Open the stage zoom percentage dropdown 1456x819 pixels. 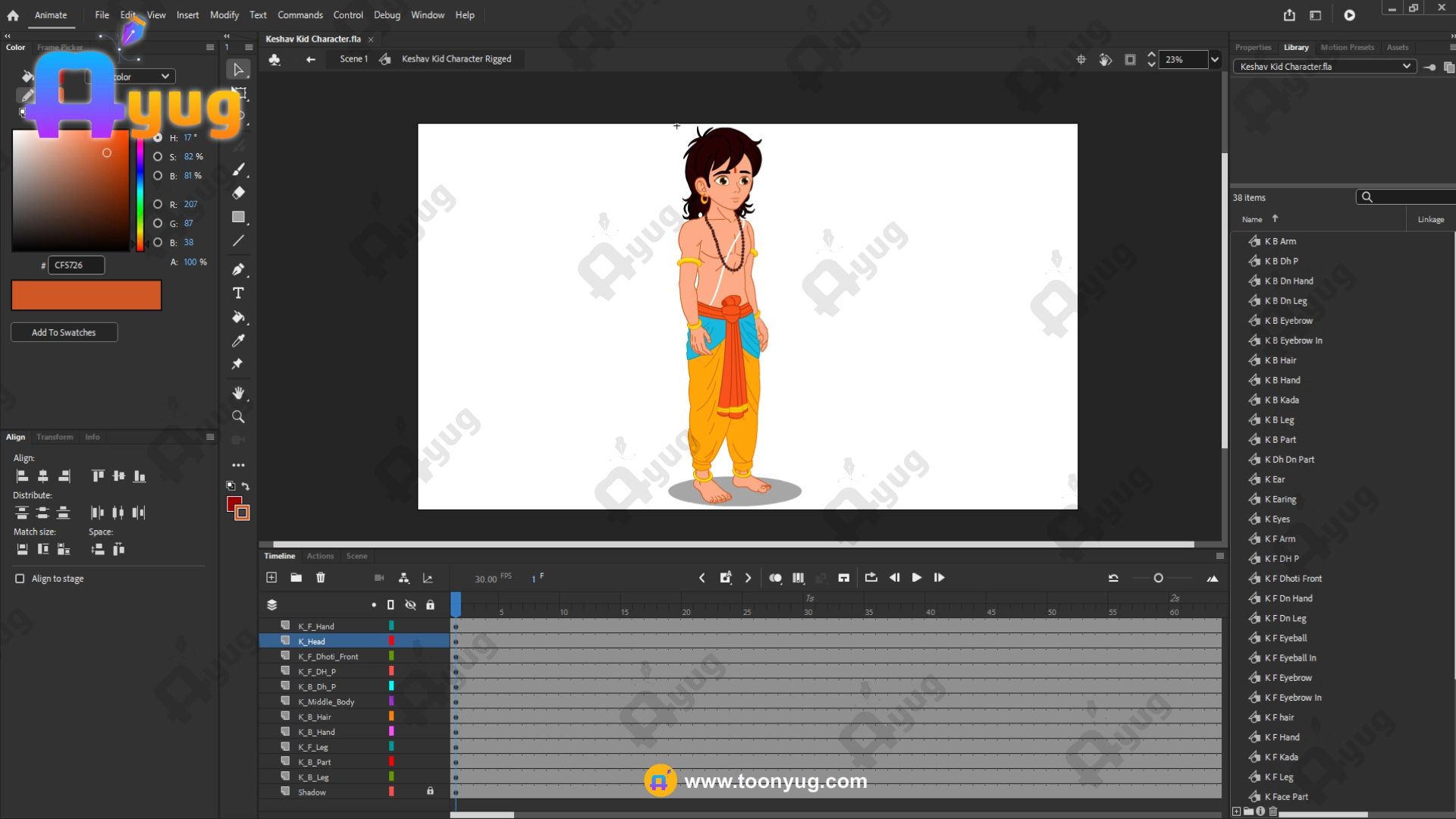pos(1215,59)
